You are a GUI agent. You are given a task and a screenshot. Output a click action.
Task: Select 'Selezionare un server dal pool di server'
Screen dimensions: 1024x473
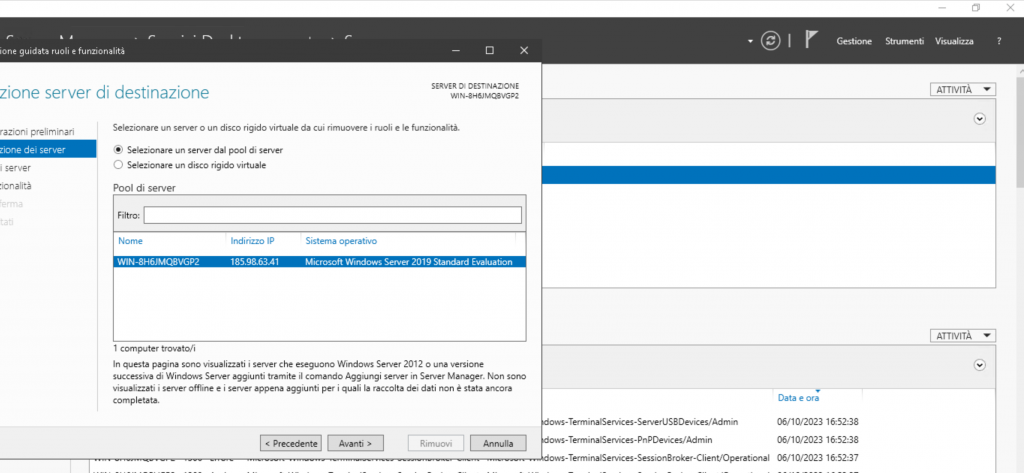pos(119,149)
